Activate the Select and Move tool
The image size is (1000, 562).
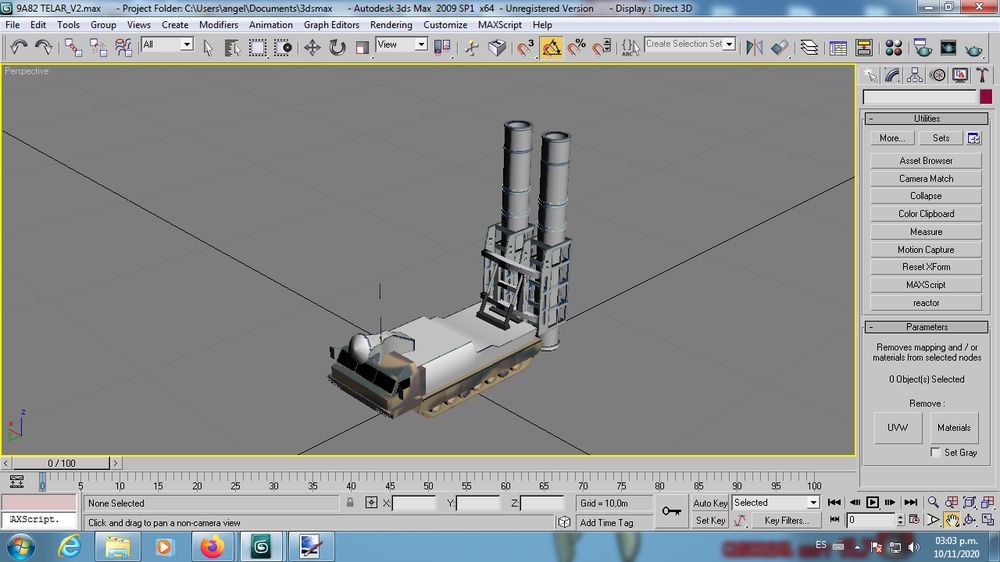coord(312,47)
